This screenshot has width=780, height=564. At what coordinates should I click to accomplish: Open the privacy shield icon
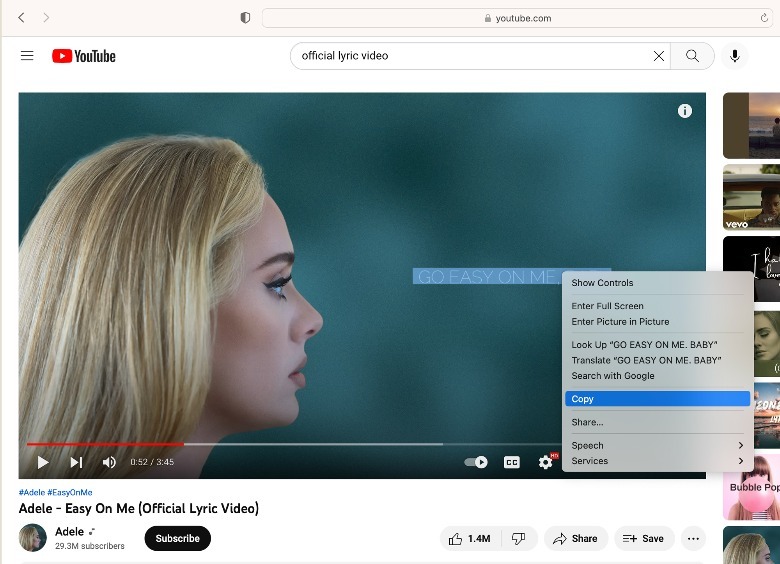[x=245, y=18]
